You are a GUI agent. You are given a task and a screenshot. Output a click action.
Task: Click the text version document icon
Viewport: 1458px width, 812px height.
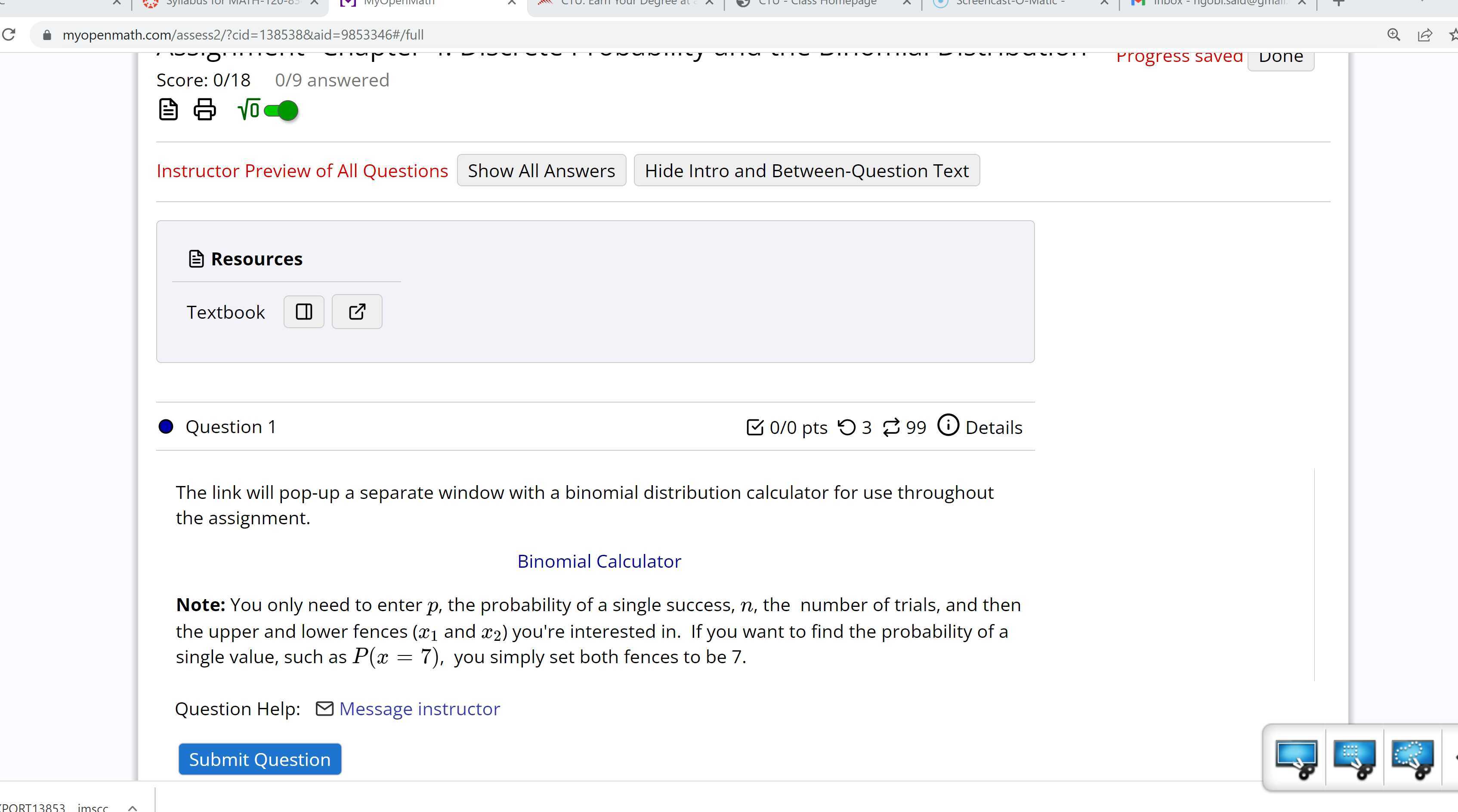click(x=167, y=109)
